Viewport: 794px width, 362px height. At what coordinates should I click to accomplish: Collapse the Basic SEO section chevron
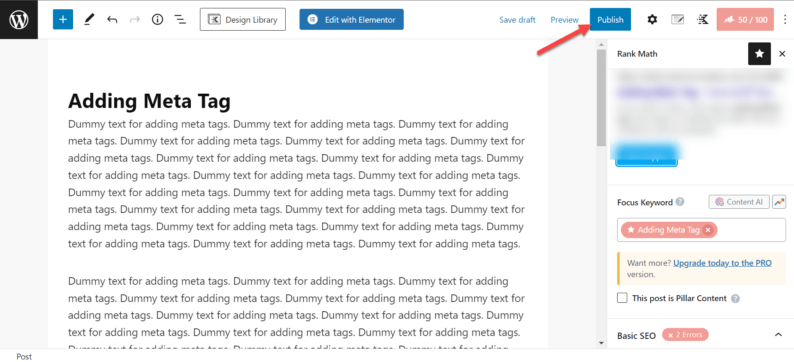tap(778, 335)
